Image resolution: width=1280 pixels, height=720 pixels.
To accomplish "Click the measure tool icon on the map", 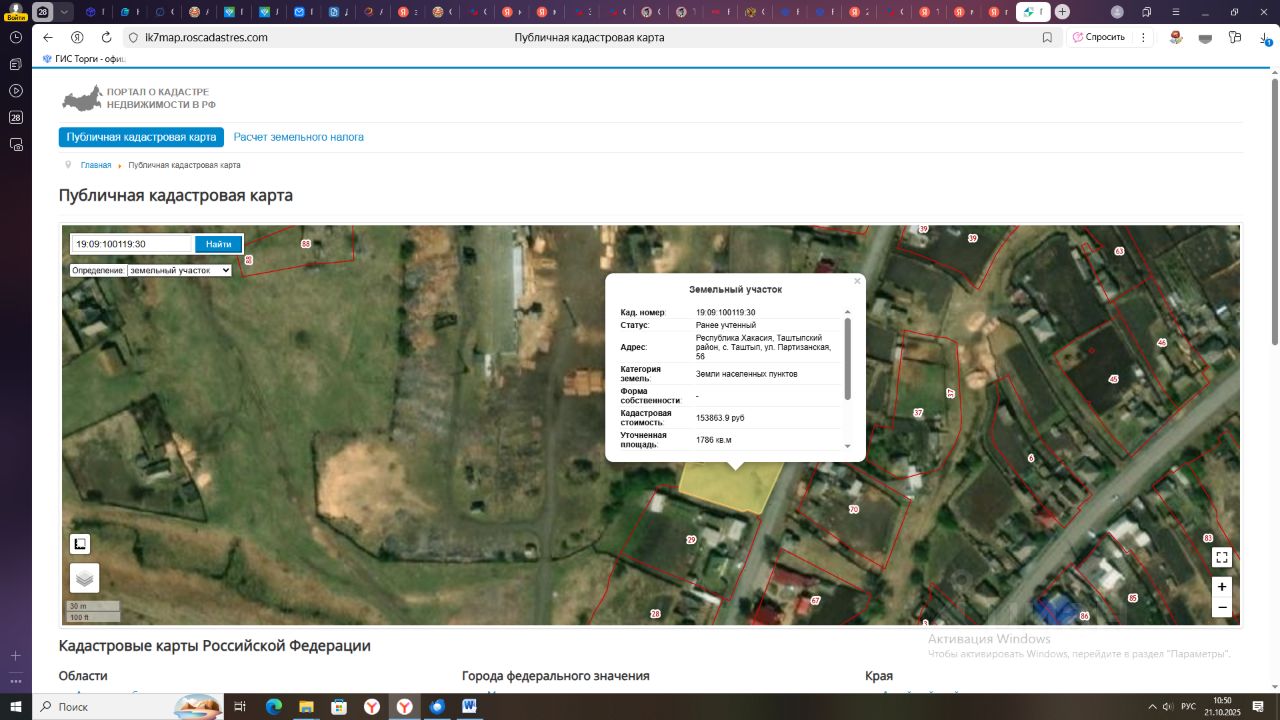I will pos(80,544).
